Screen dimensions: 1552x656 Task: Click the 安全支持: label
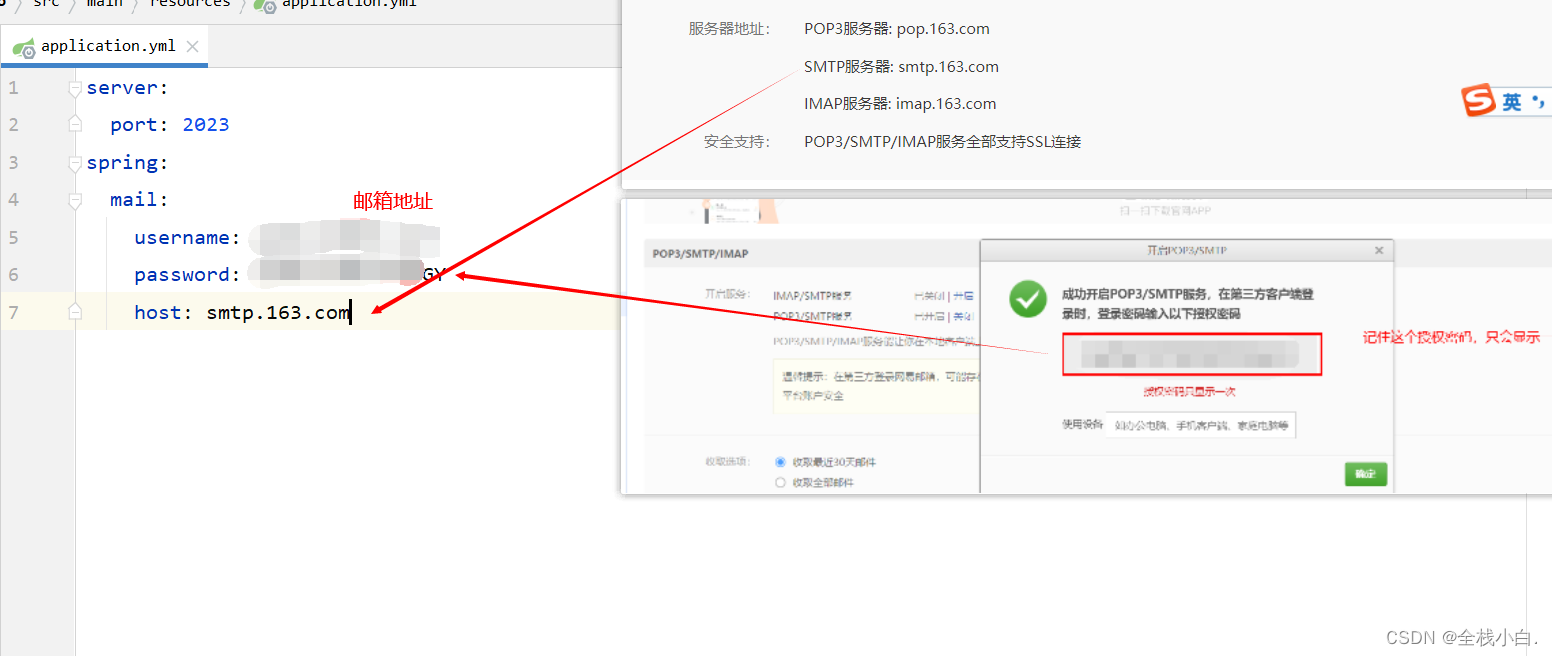[737, 142]
